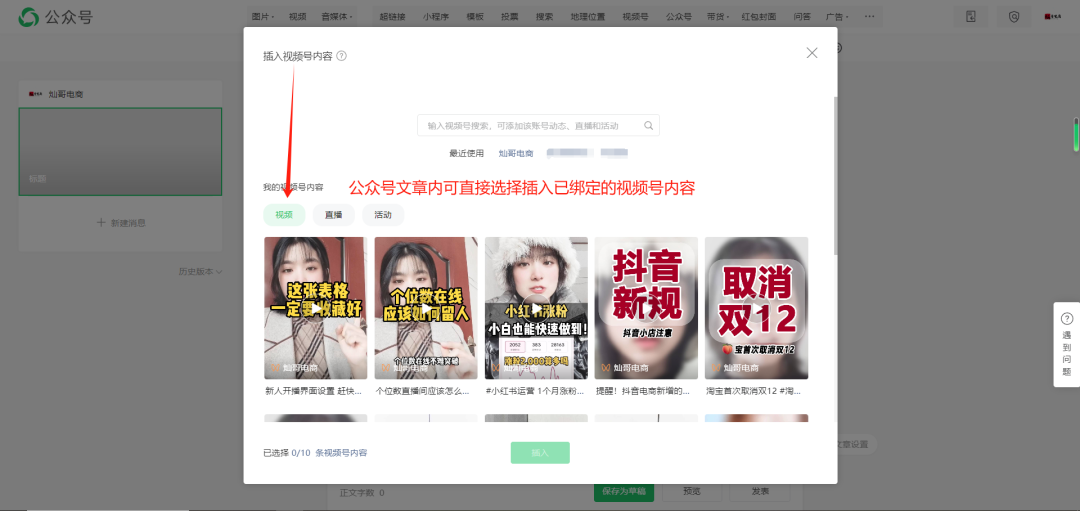
Task: Click 问答 in the editor toolbar
Action: click(x=802, y=17)
